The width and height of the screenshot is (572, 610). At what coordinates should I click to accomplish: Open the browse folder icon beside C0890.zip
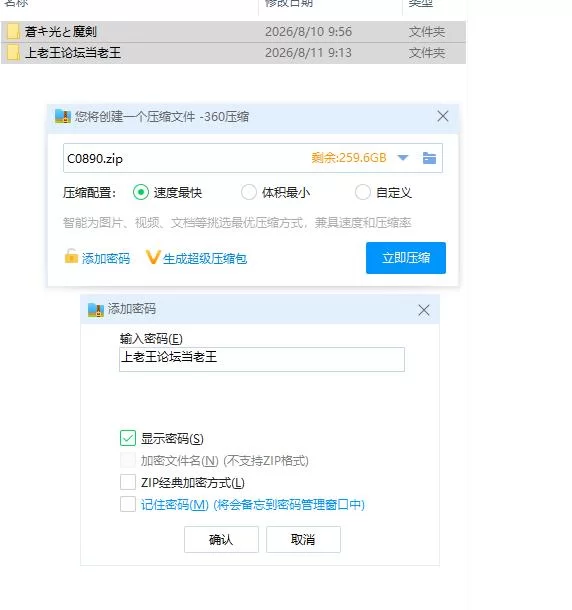pyautogui.click(x=429, y=158)
